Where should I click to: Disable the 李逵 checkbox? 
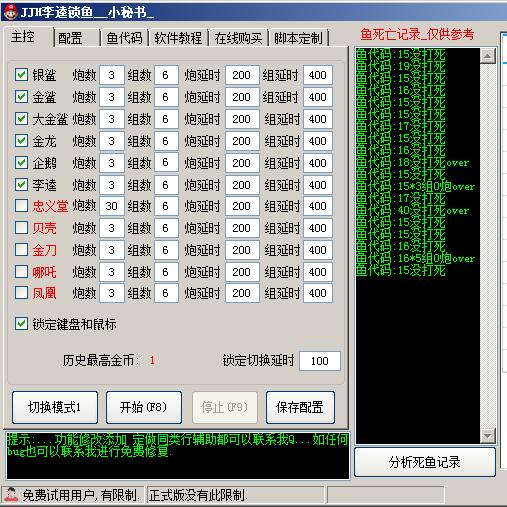(x=21, y=184)
